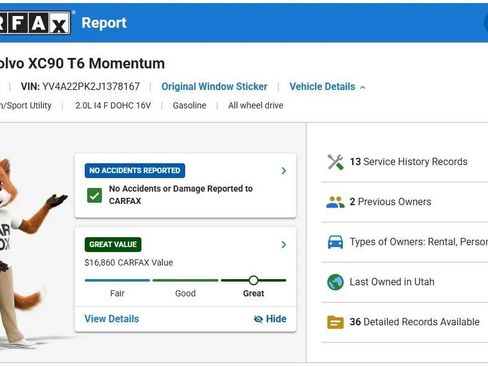Click the $16,860 CARFAX Value text

tap(129, 263)
